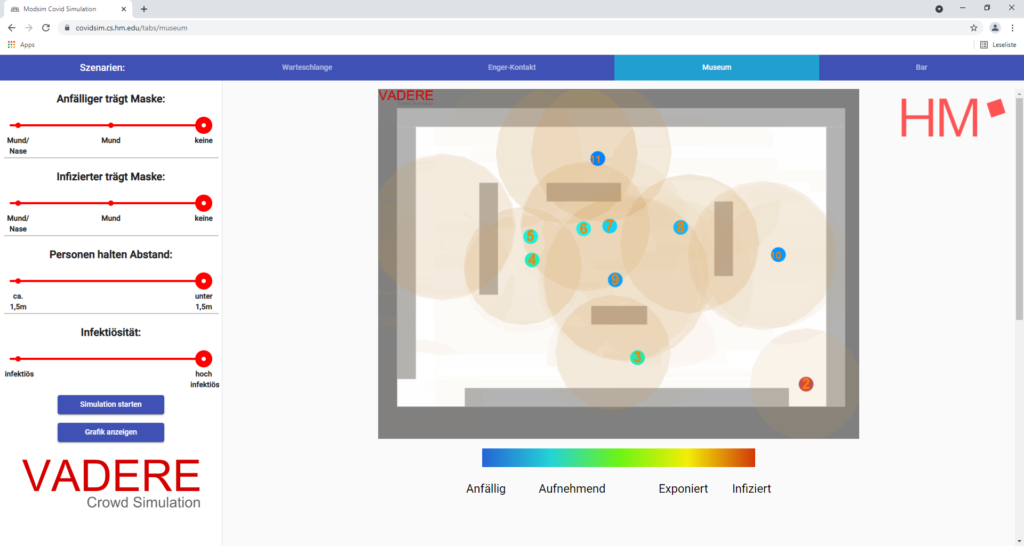Click the infected pedestrian number 2
This screenshot has height=554, width=1024.
pos(806,384)
